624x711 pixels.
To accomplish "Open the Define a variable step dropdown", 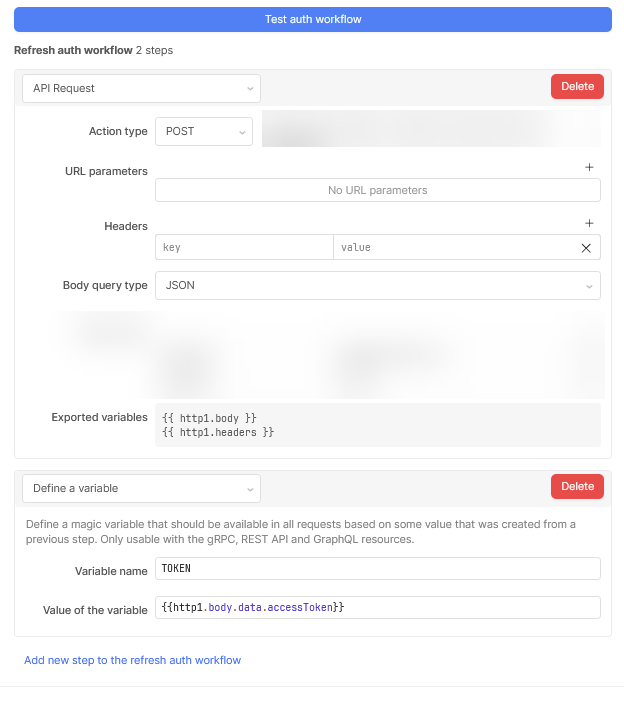I will [x=141, y=488].
